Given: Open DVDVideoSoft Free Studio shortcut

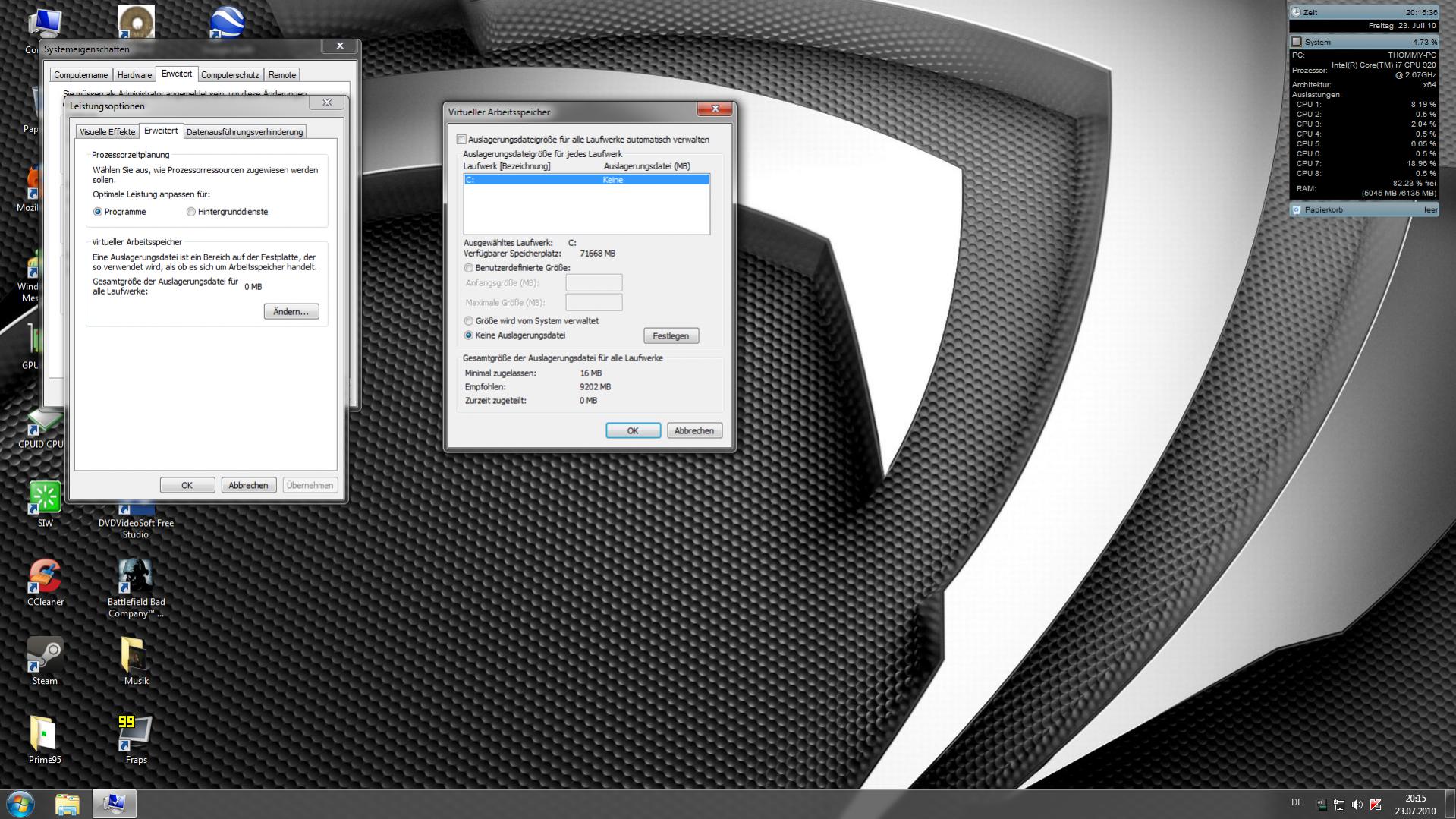Looking at the screenshot, I should tap(136, 522).
